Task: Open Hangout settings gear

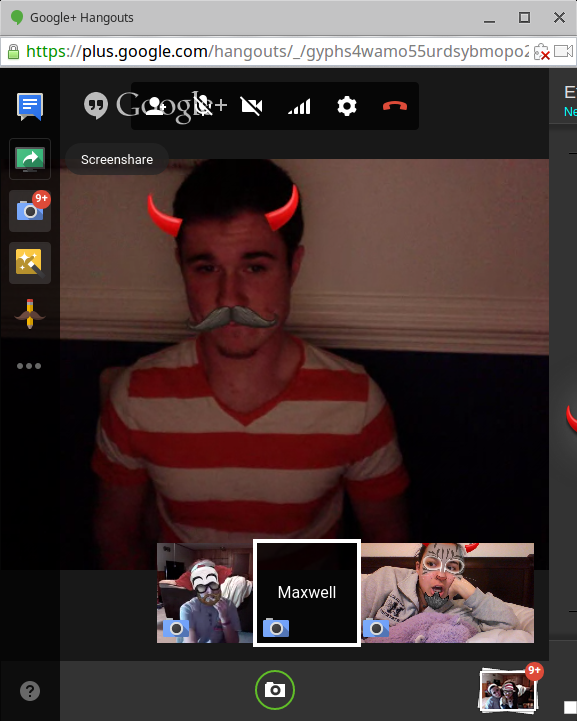Action: (347, 106)
